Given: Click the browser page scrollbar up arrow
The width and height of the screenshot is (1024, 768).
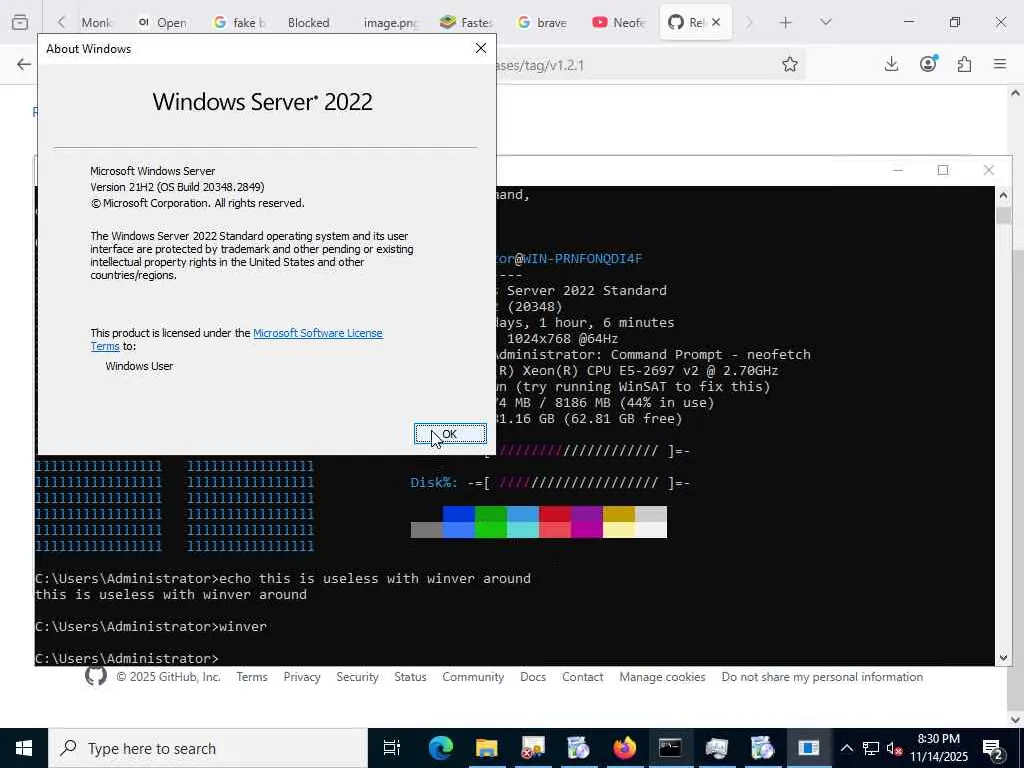Looking at the screenshot, I should click(1015, 93).
